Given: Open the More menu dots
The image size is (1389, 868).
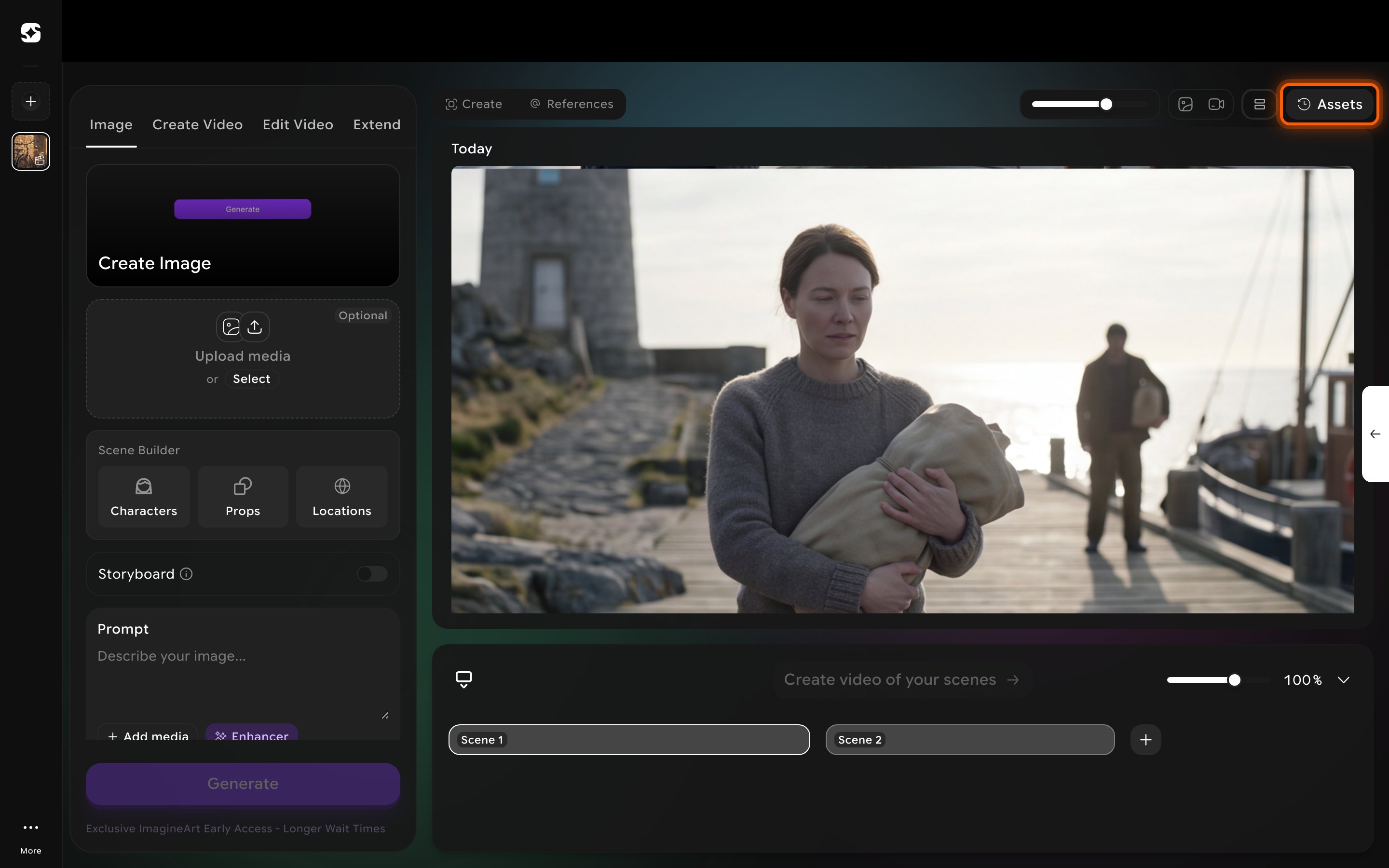Looking at the screenshot, I should [31, 827].
